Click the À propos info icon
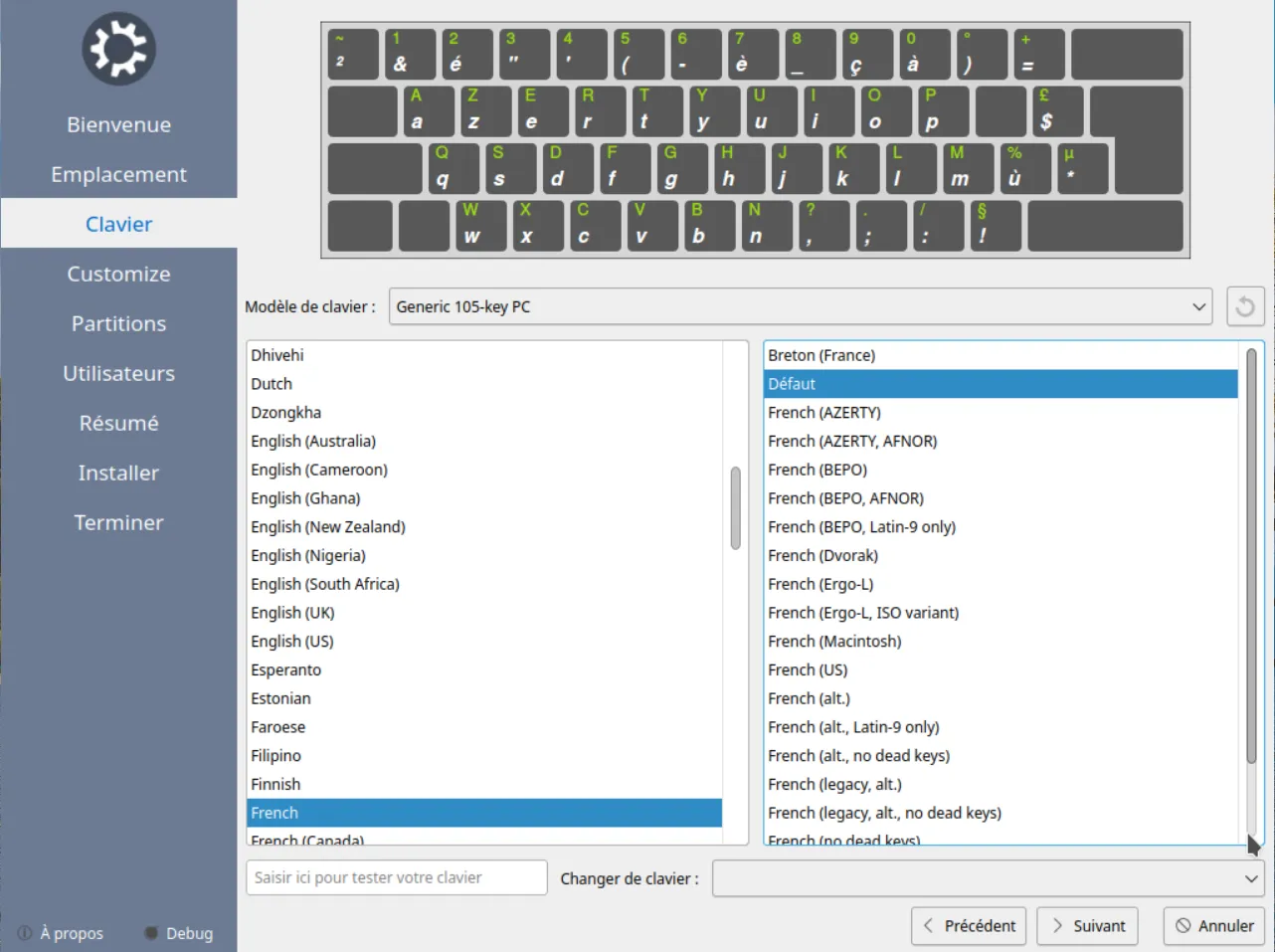The image size is (1275, 952). (25, 933)
